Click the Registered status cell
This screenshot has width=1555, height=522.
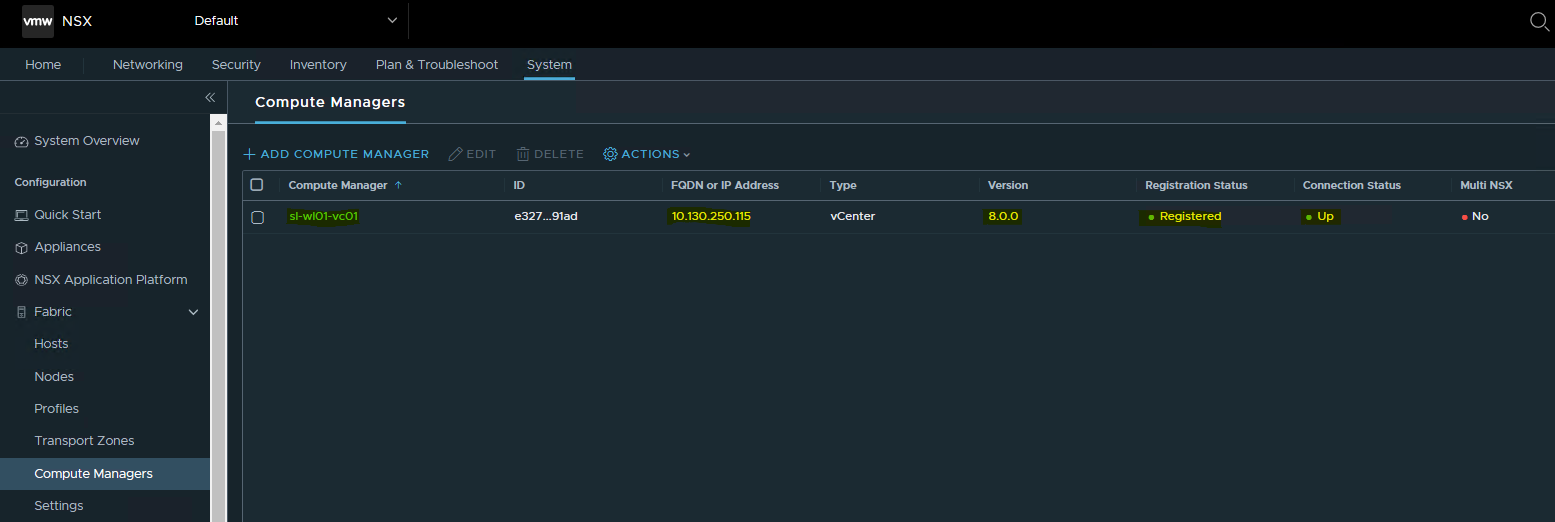(x=1184, y=216)
